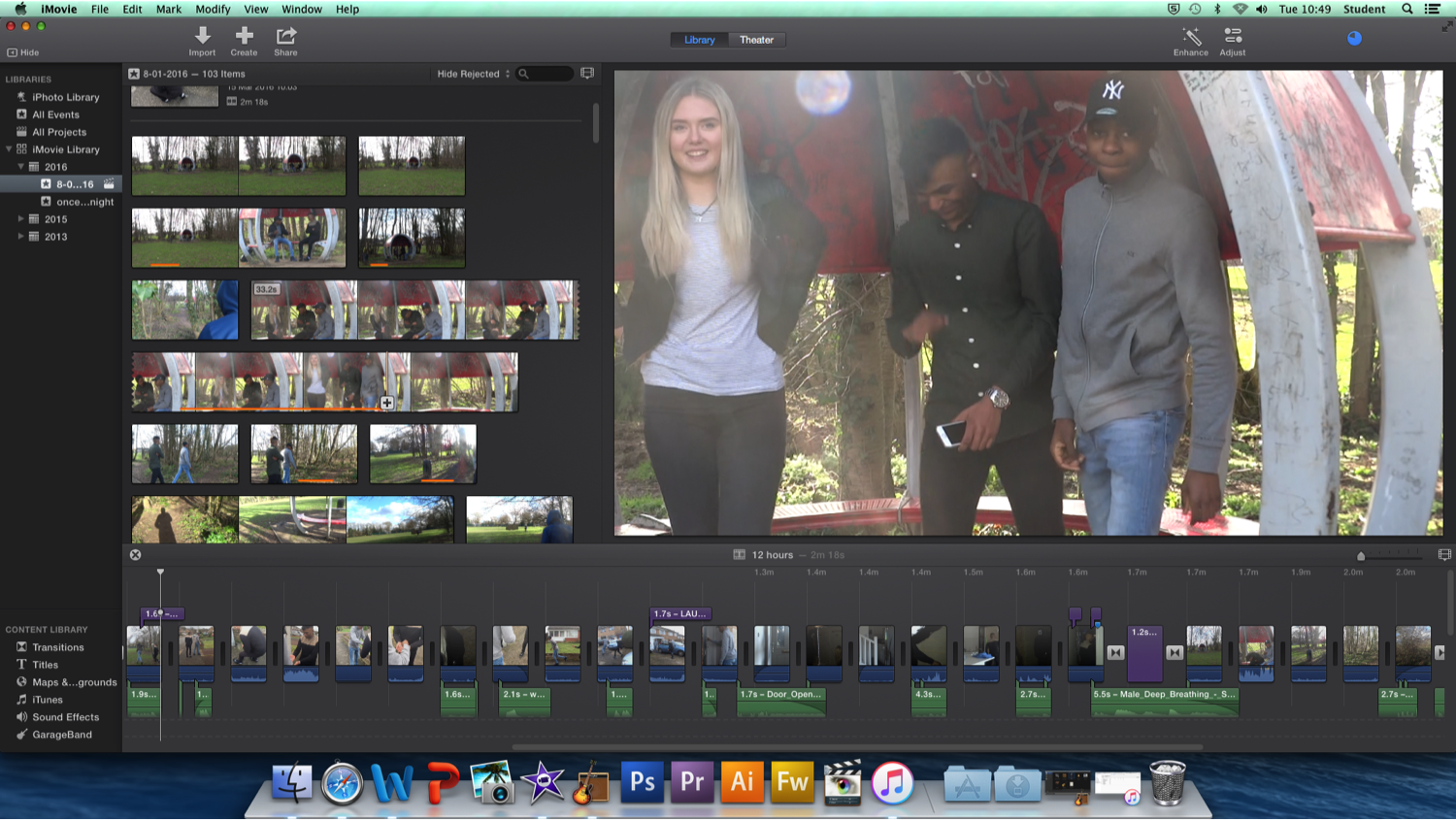Open the Hide Rejected filter dropdown
Viewport: 1456px width, 820px height.
coord(473,73)
